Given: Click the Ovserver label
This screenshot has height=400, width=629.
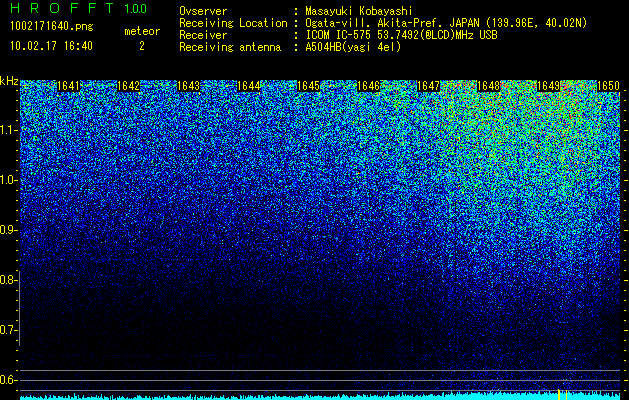Looking at the screenshot, I should (x=203, y=12).
